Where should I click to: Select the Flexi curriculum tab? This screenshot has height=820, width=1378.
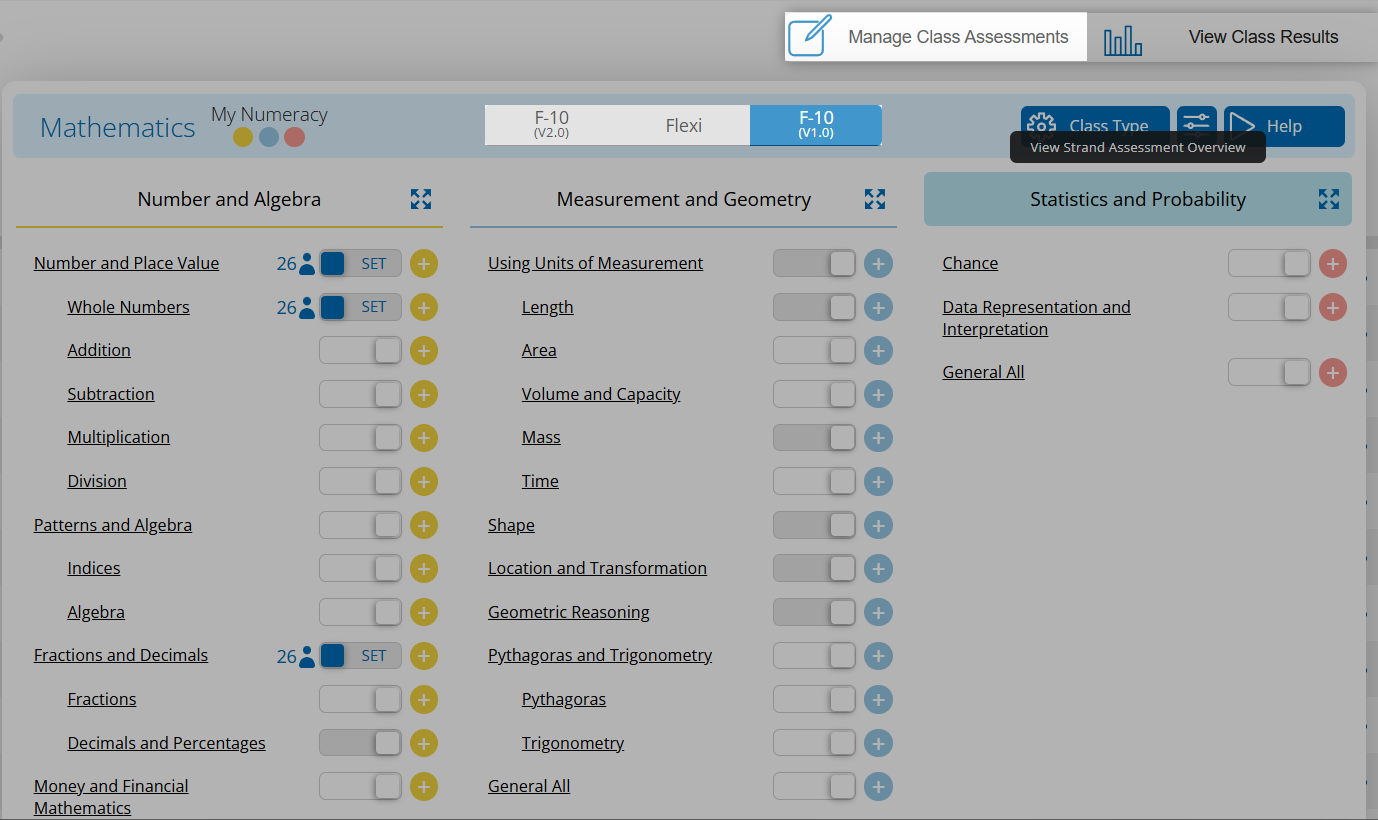click(x=684, y=125)
